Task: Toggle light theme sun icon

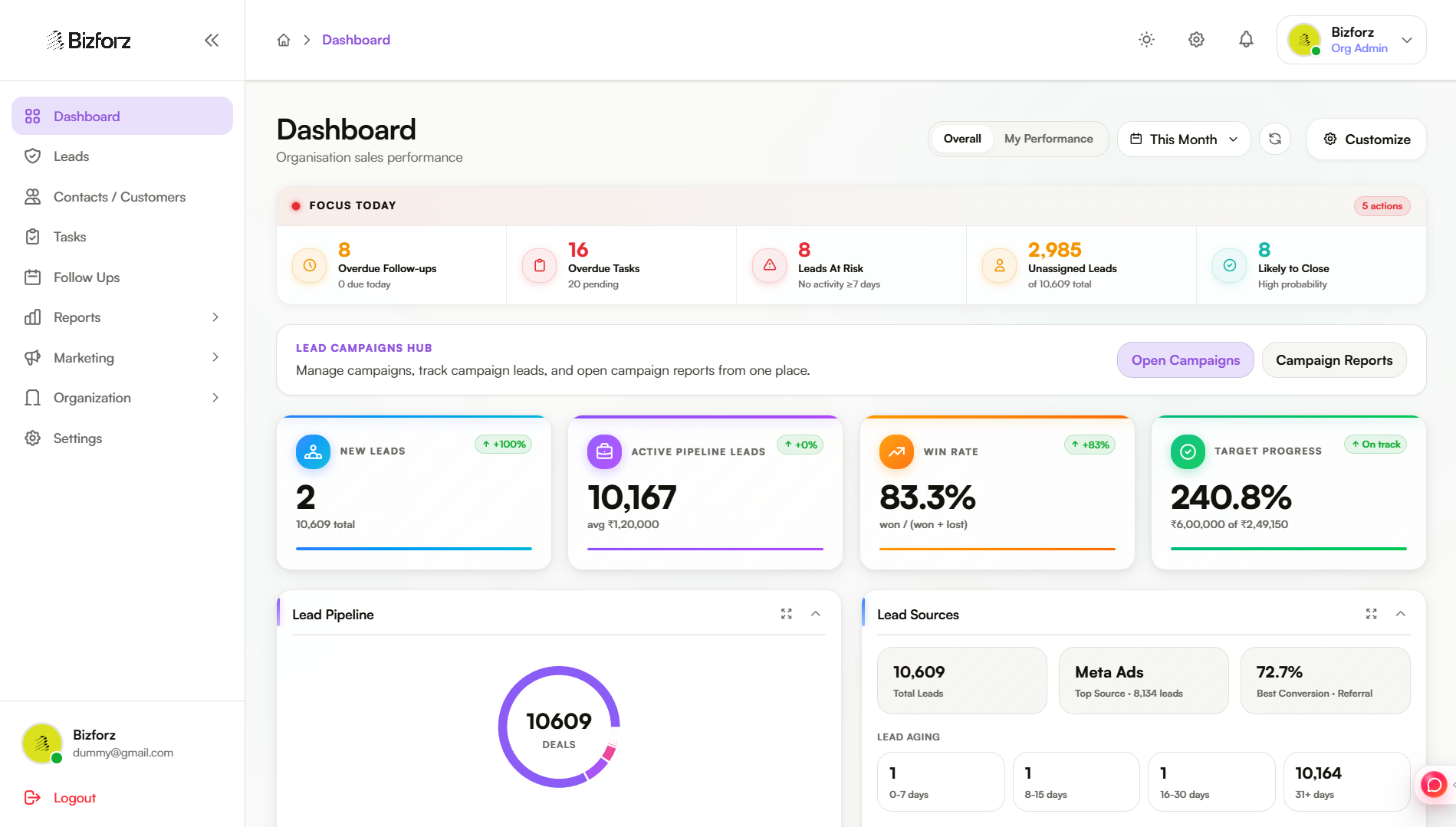Action: (x=1146, y=40)
